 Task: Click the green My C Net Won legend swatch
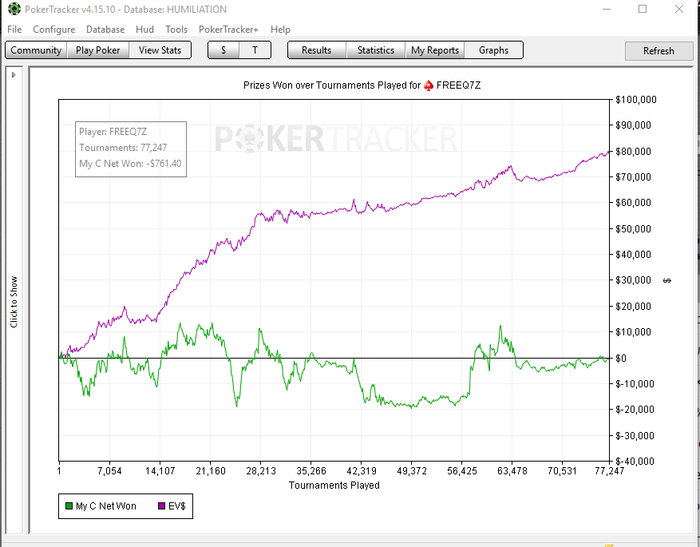pos(69,506)
